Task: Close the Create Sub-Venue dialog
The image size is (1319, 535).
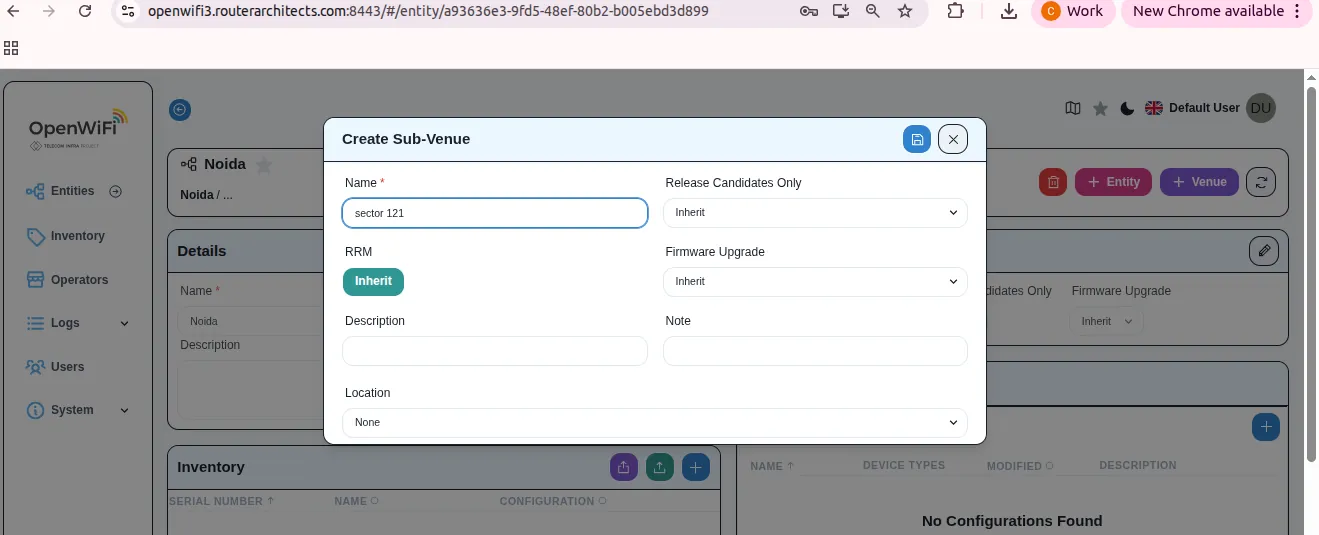Action: tap(953, 140)
